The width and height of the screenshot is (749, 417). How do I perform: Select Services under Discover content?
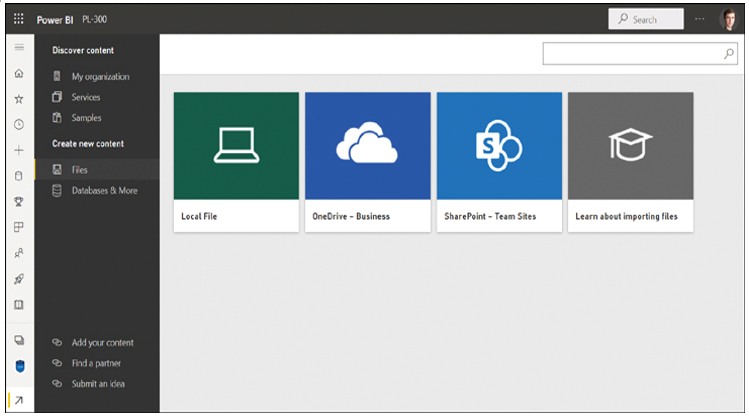point(97,97)
